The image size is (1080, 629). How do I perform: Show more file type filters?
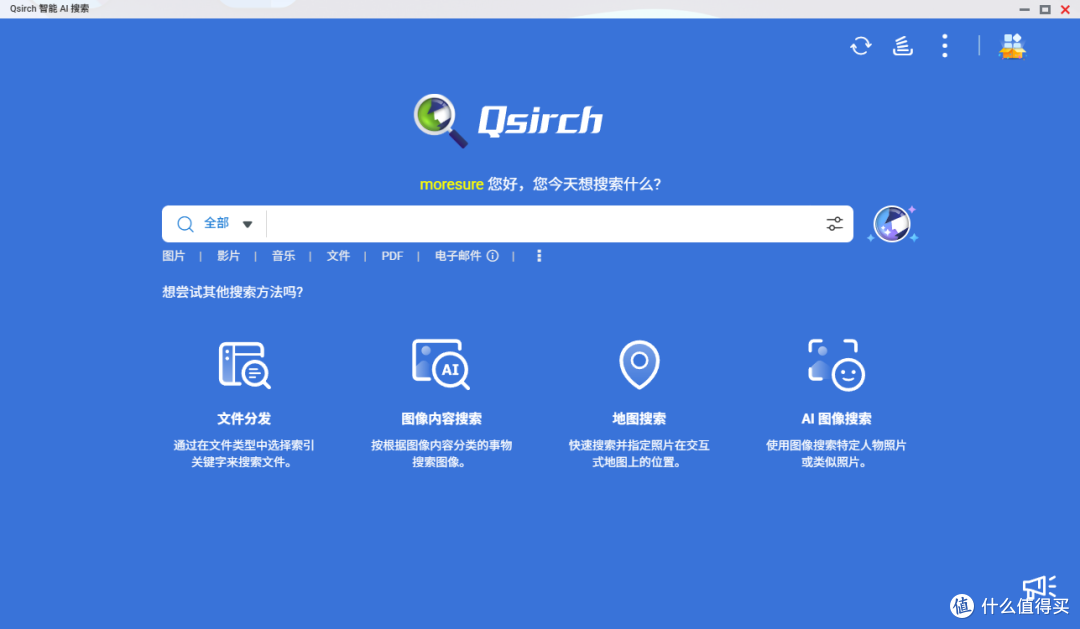(539, 256)
